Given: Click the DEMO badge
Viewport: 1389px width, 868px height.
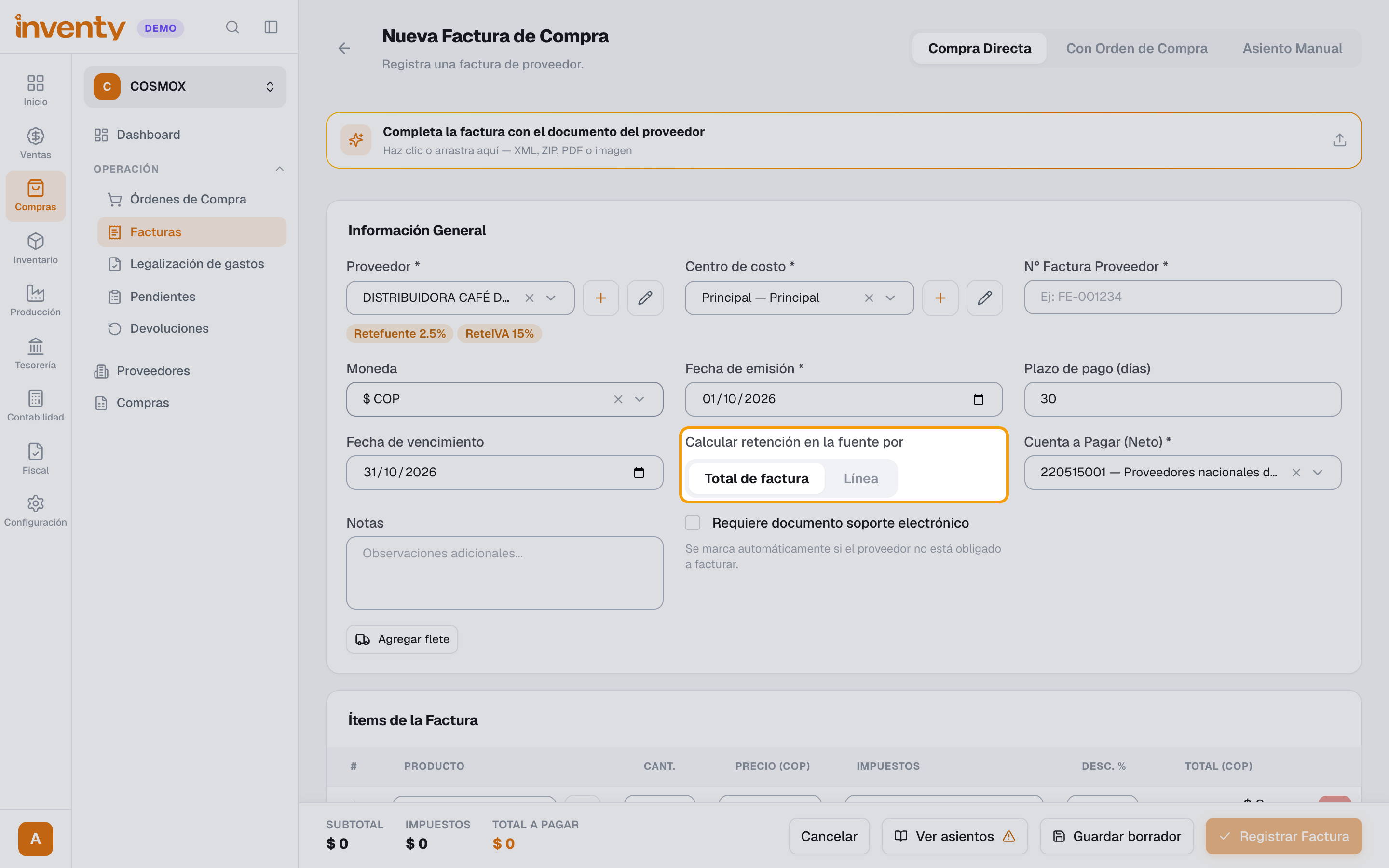Looking at the screenshot, I should [x=160, y=28].
